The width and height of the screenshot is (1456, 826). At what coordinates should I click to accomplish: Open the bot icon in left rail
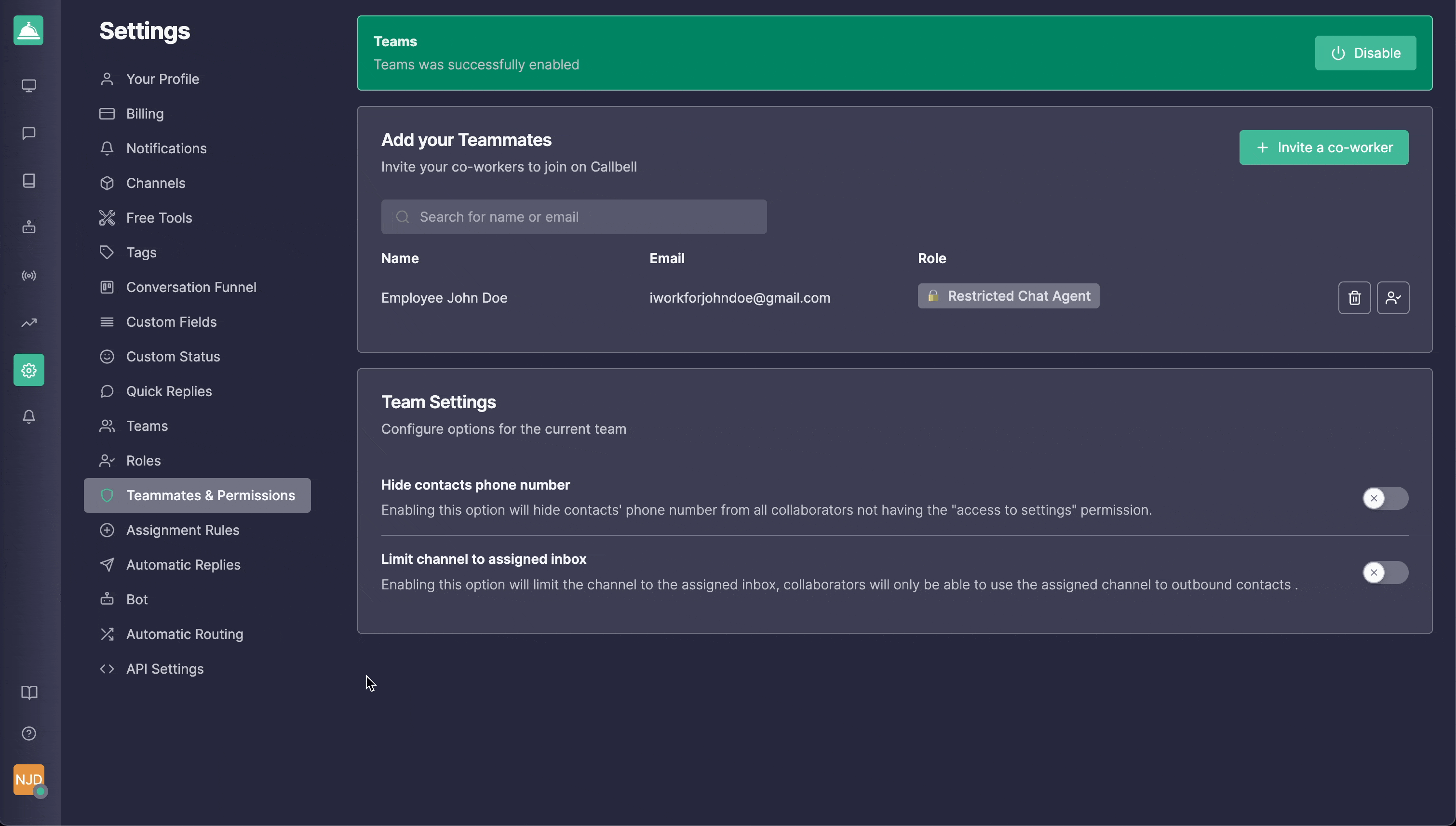[x=29, y=227]
